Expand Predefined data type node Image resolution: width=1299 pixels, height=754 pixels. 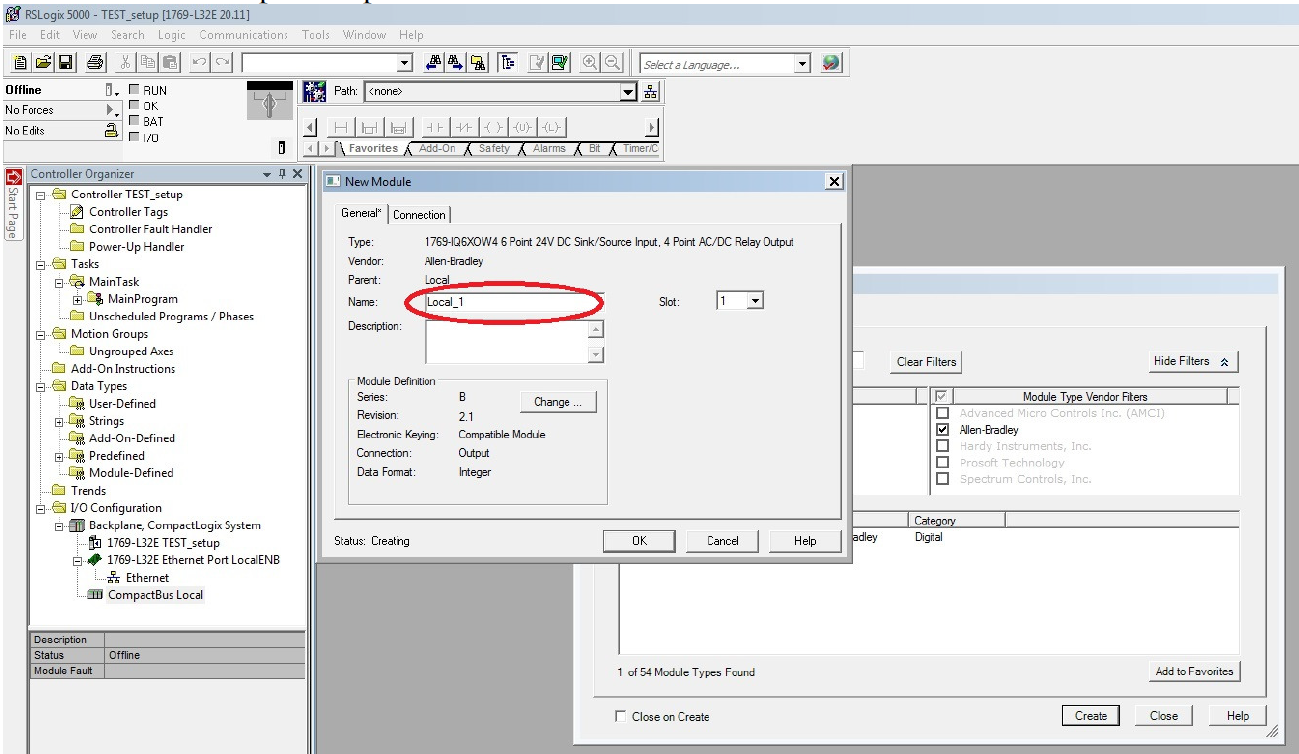tap(59, 456)
